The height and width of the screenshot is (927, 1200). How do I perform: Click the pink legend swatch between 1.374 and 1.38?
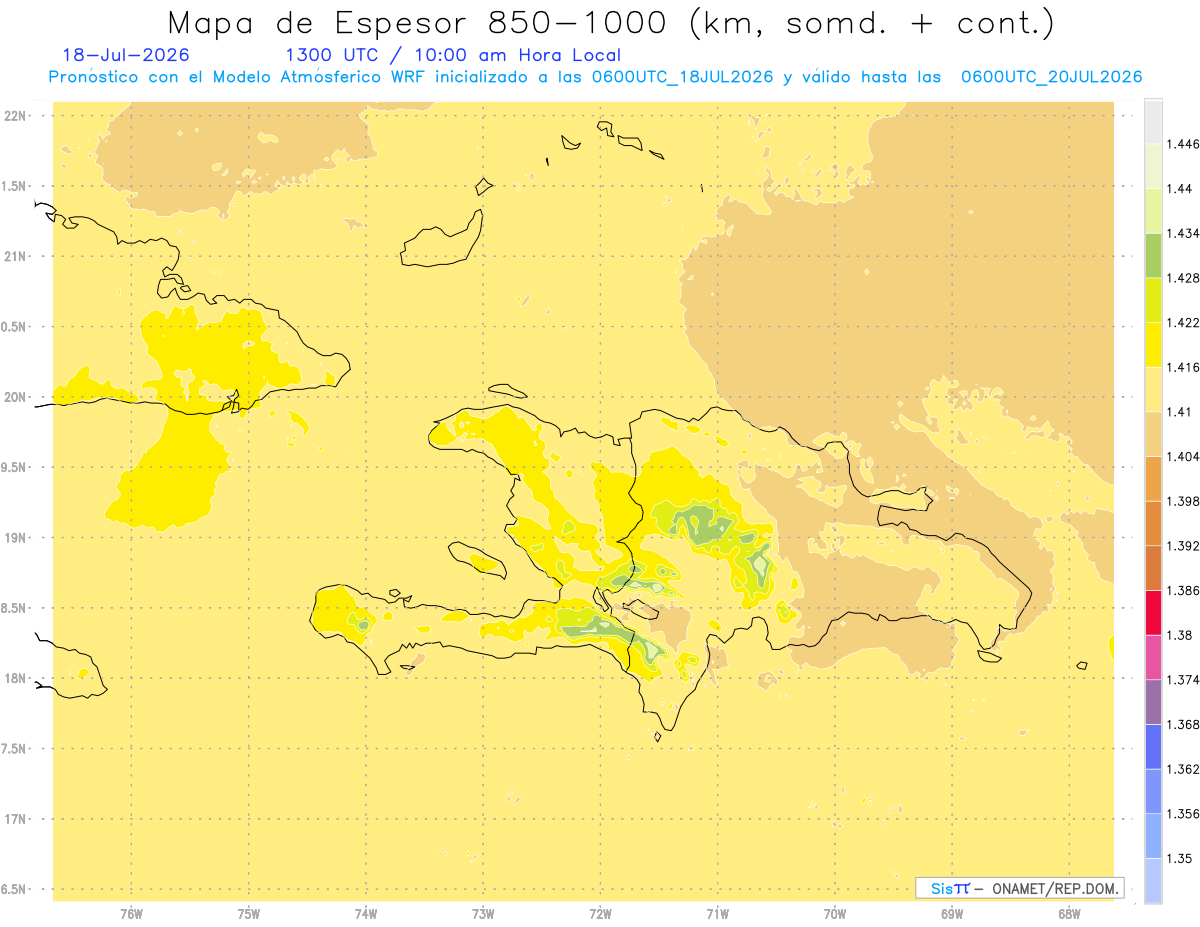[x=1153, y=658]
